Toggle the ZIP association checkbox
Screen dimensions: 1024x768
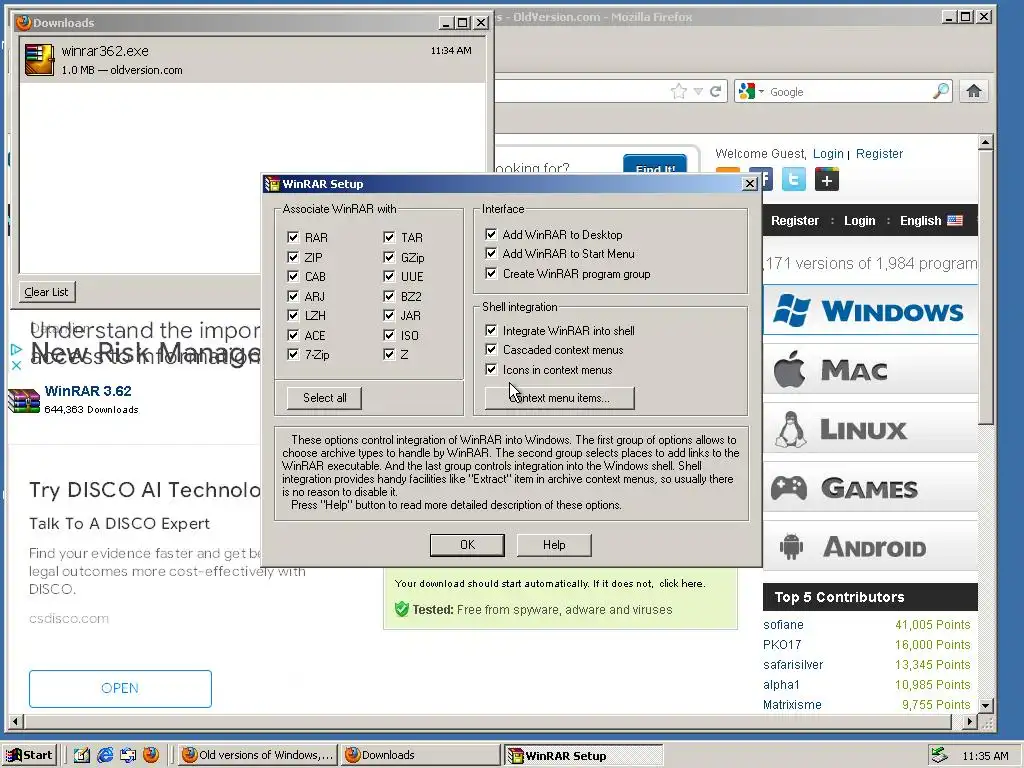coord(293,257)
